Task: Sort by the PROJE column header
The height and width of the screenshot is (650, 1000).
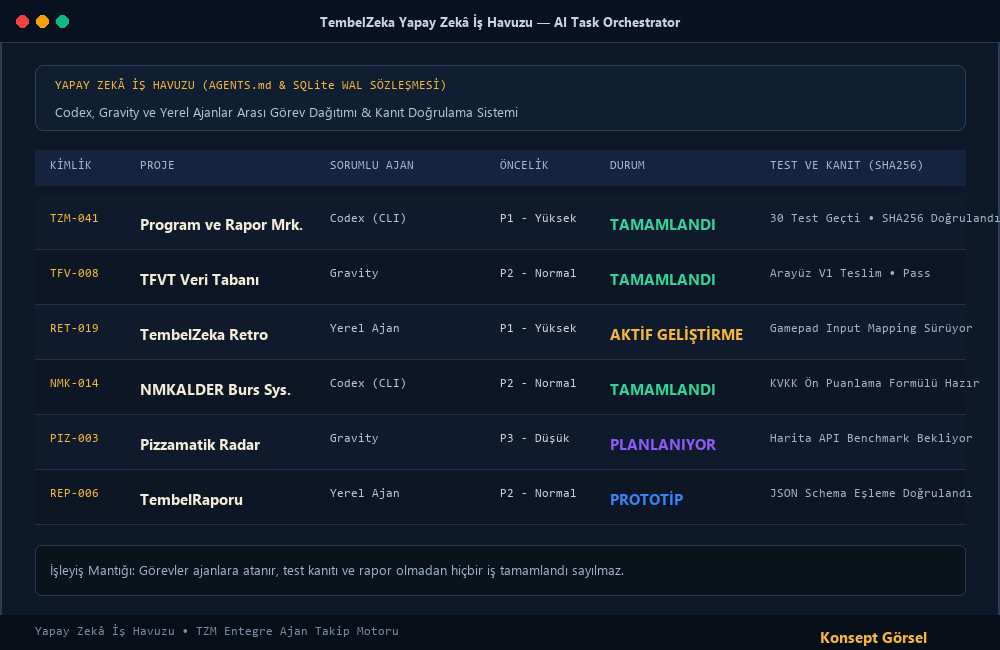Action: [x=157, y=165]
